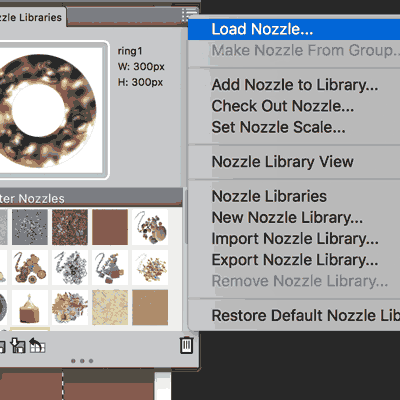Select the brown speckled nozzle thumbnail
Image resolution: width=400 pixels, height=400 pixels.
tap(70, 227)
